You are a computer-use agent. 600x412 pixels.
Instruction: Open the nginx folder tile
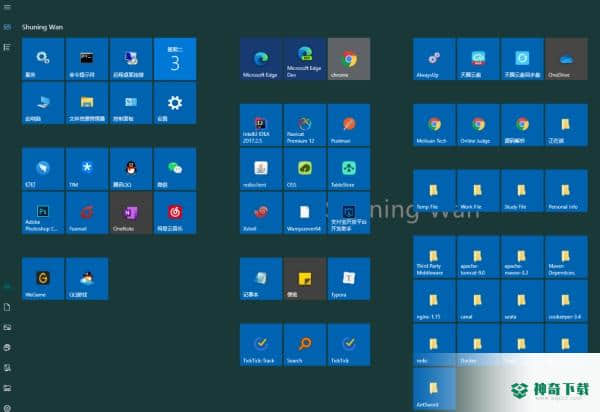pyautogui.click(x=434, y=301)
